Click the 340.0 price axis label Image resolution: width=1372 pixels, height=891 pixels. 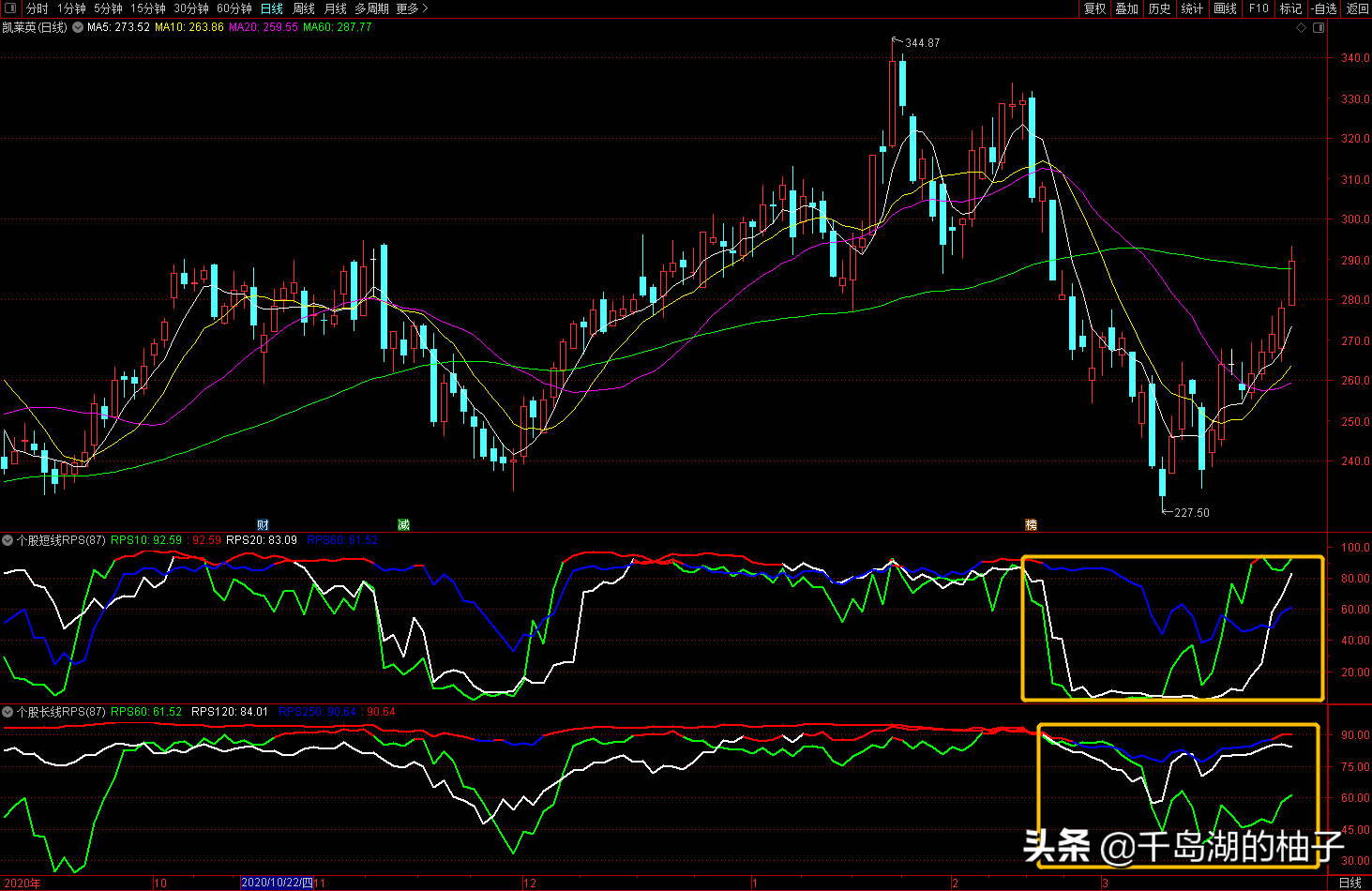[1355, 58]
